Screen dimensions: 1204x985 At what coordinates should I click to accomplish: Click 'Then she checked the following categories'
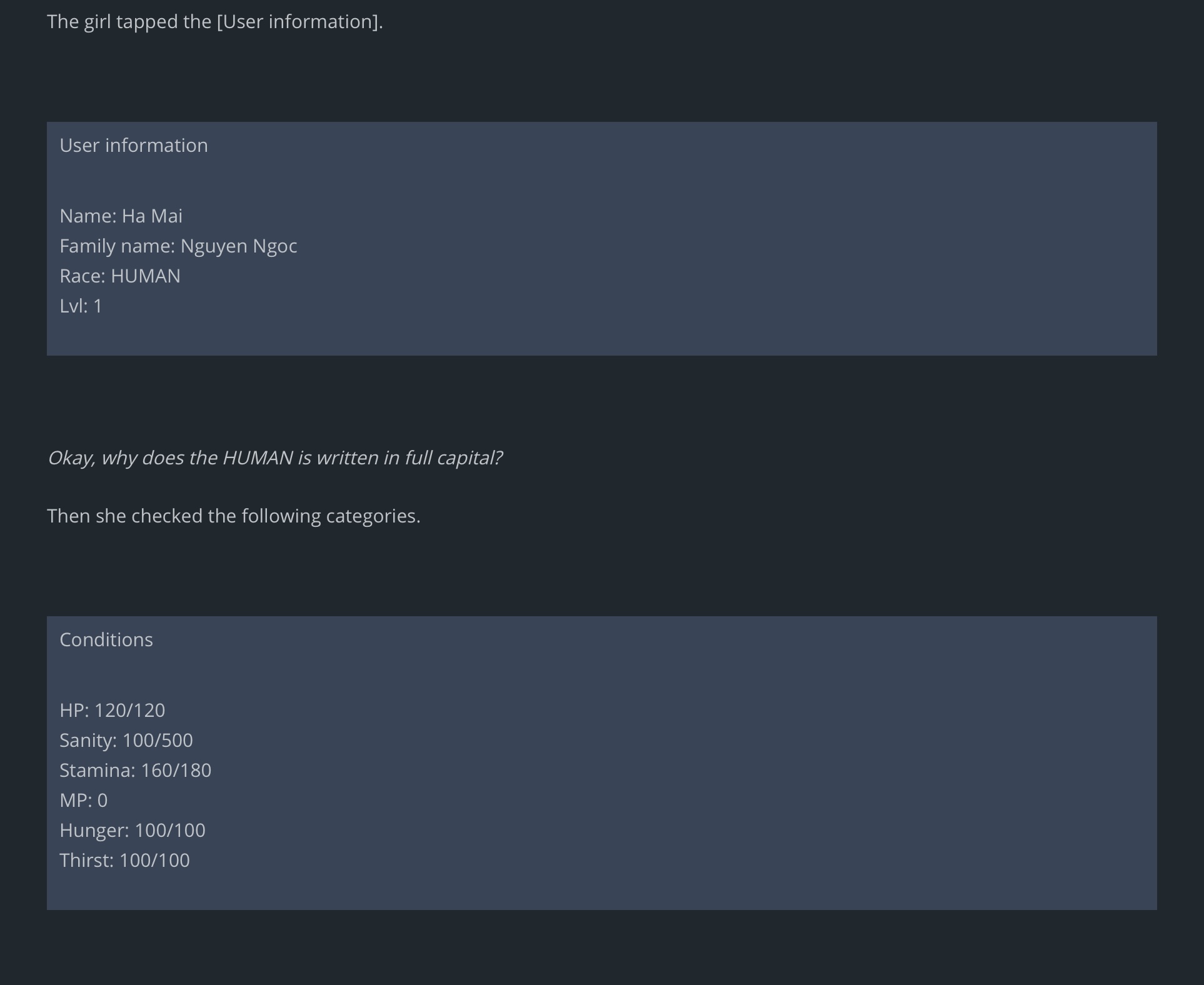233,516
